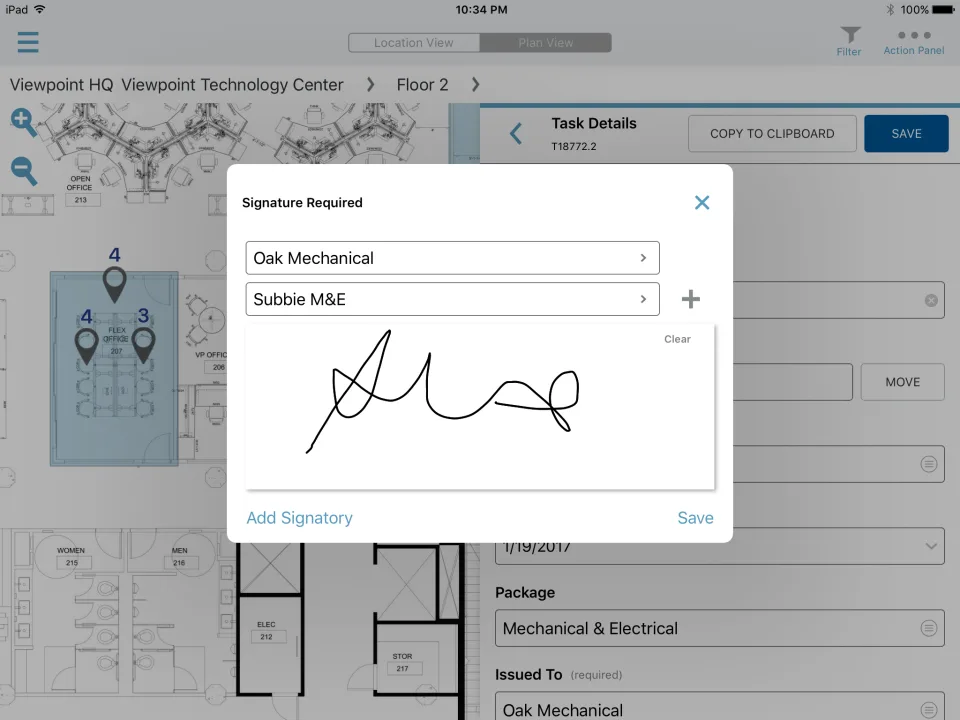The width and height of the screenshot is (960, 720).
Task: Go back from Task Details
Action: pyautogui.click(x=516, y=133)
